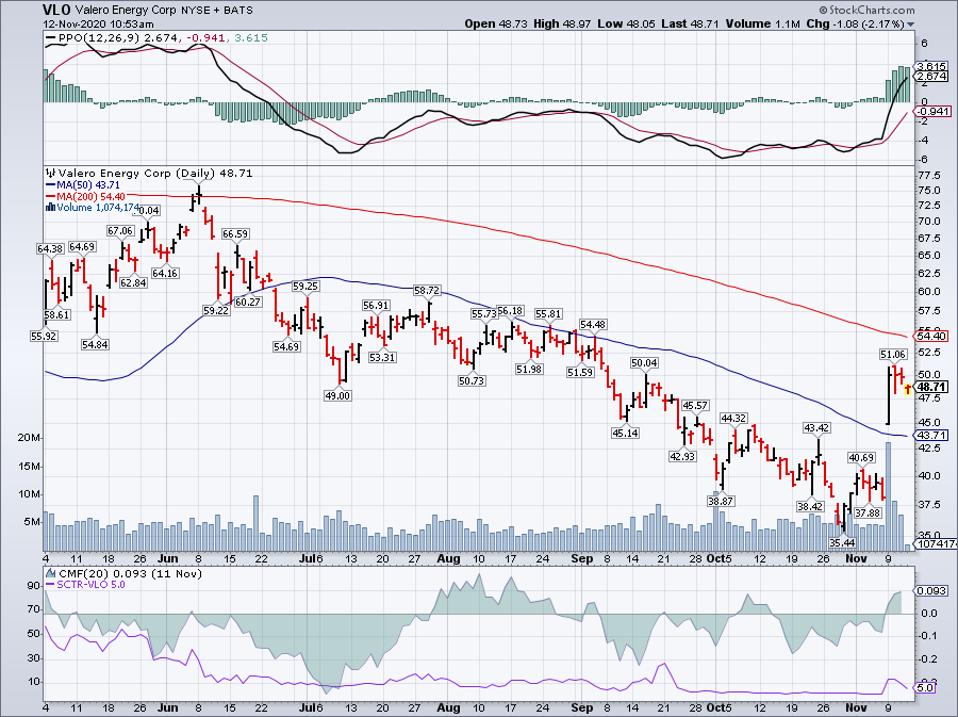
Task: Click the 2.674 PPO line value flag
Action: coord(931,76)
